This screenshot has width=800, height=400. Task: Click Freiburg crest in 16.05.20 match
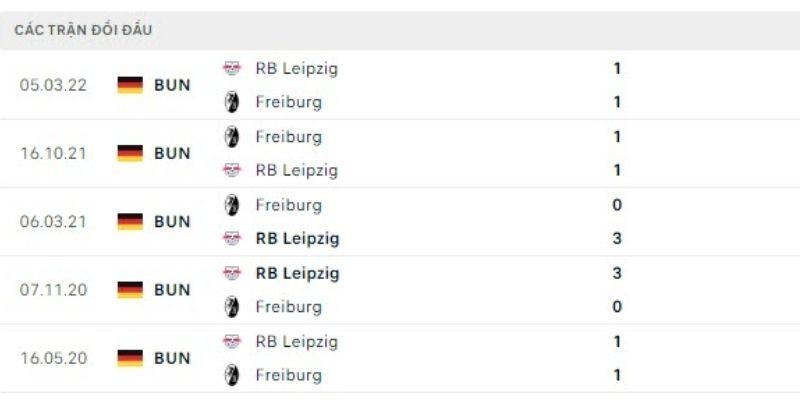click(x=232, y=375)
